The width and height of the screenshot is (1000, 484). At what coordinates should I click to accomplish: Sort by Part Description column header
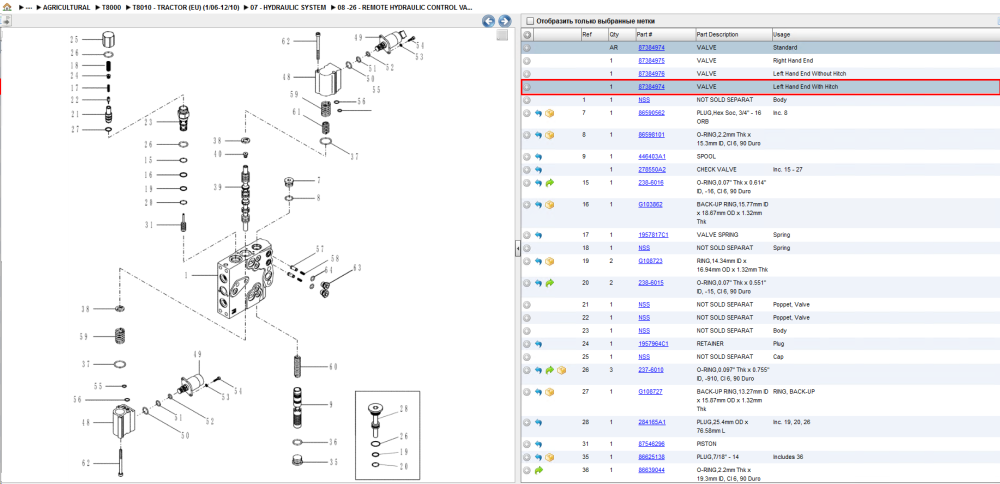click(717, 34)
